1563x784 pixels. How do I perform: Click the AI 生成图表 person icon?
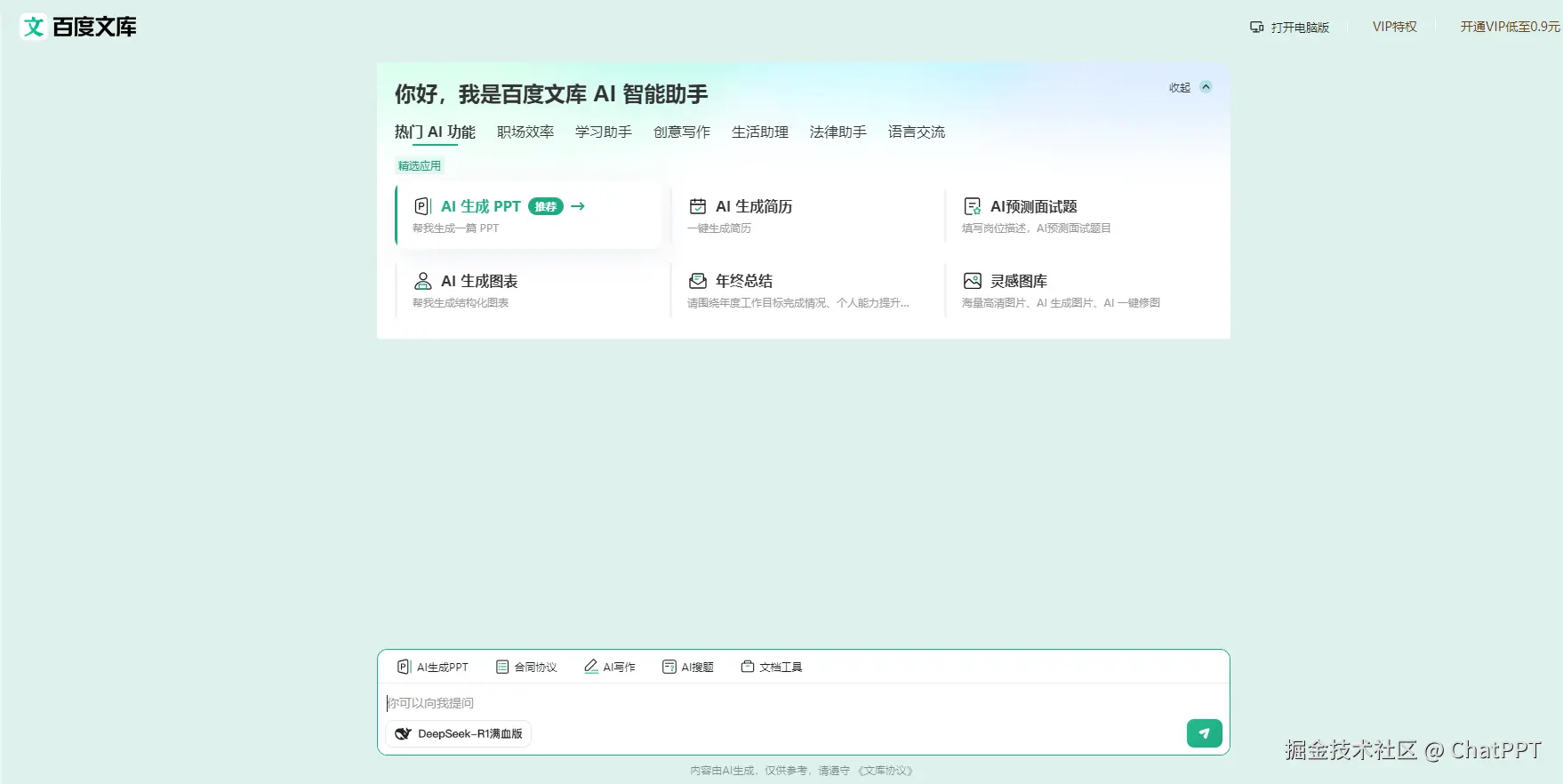[x=423, y=281]
